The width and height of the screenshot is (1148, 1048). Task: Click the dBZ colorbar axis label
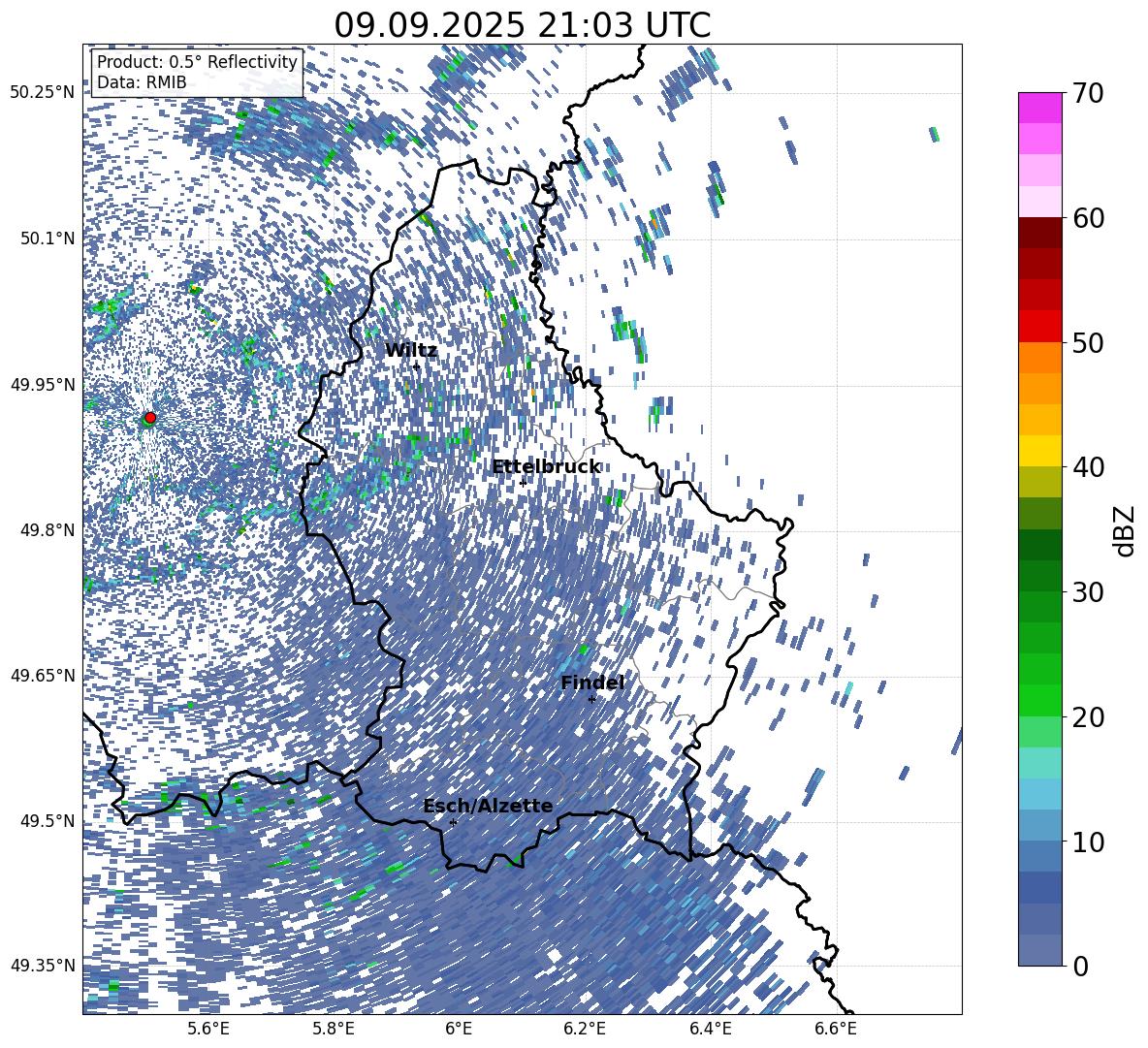[1126, 530]
